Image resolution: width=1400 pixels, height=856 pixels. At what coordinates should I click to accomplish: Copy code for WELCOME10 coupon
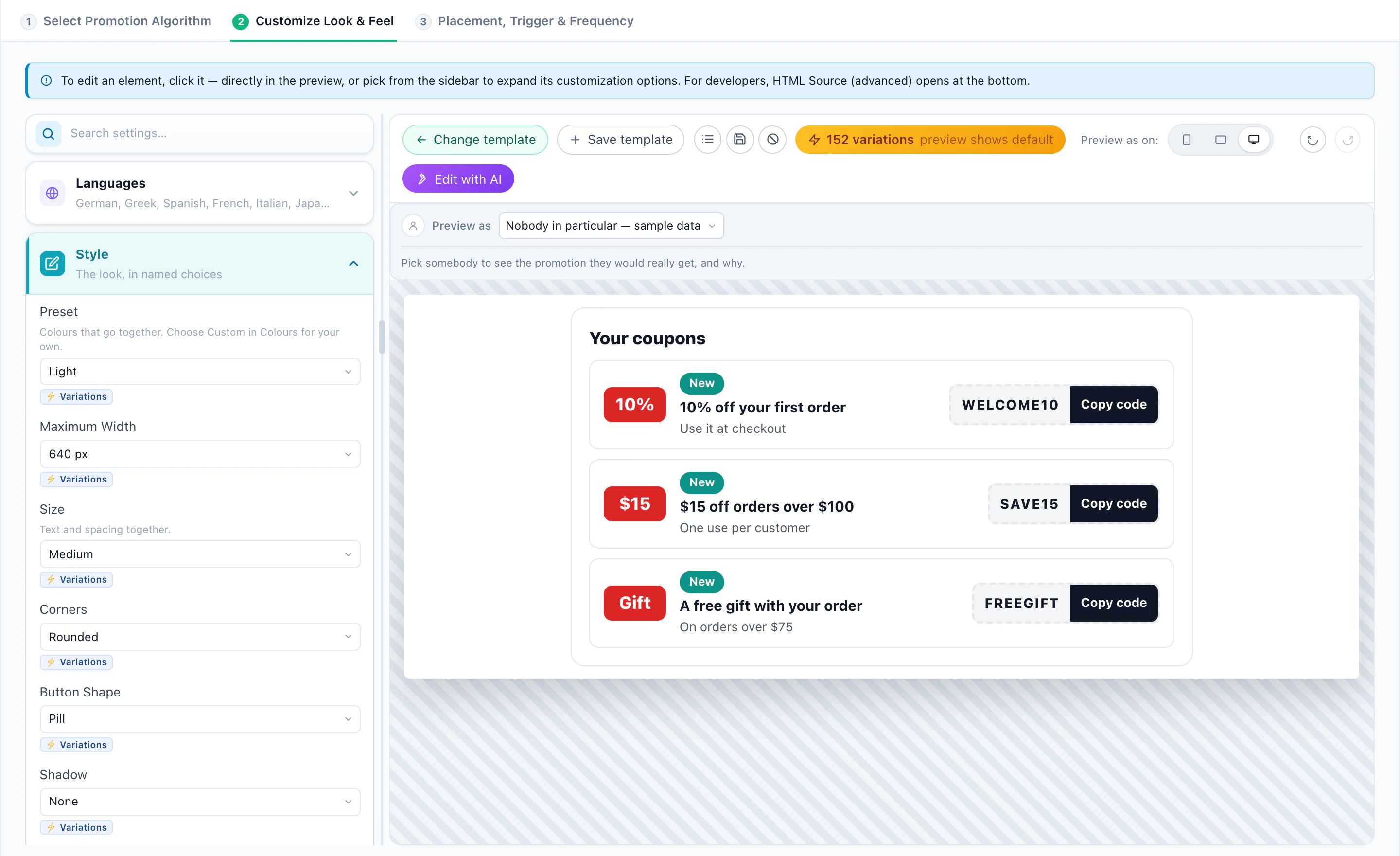coord(1114,405)
